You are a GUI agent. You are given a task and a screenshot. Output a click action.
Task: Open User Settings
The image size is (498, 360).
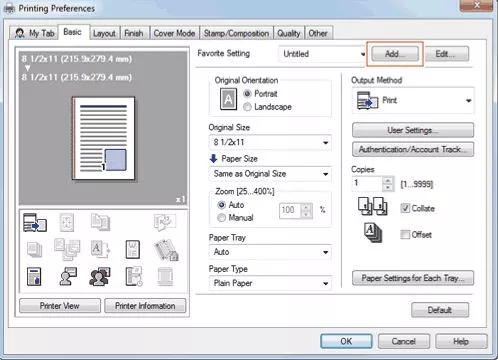(x=413, y=130)
